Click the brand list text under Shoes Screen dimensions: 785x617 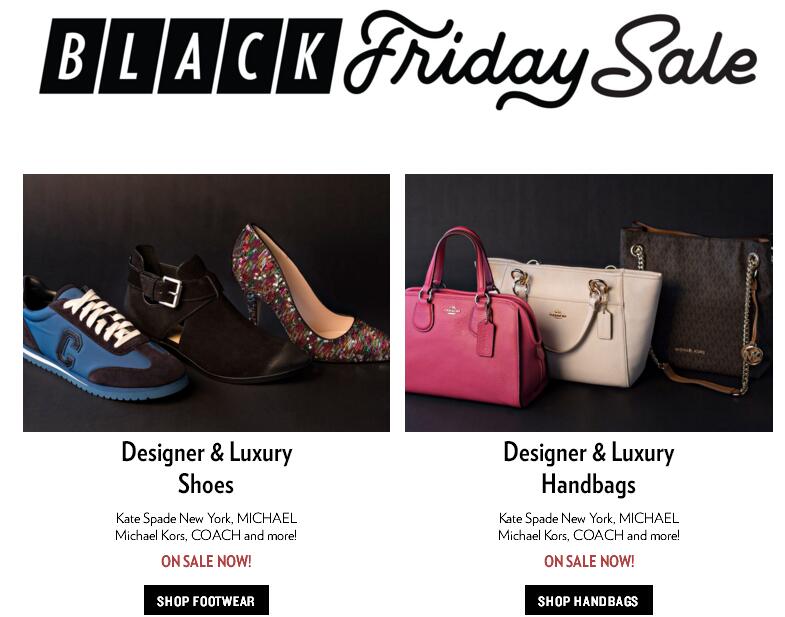pos(206,526)
